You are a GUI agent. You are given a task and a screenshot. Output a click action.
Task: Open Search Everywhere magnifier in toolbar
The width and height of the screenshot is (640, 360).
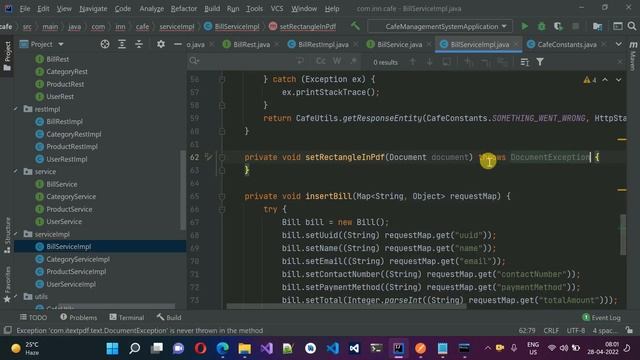click(631, 27)
